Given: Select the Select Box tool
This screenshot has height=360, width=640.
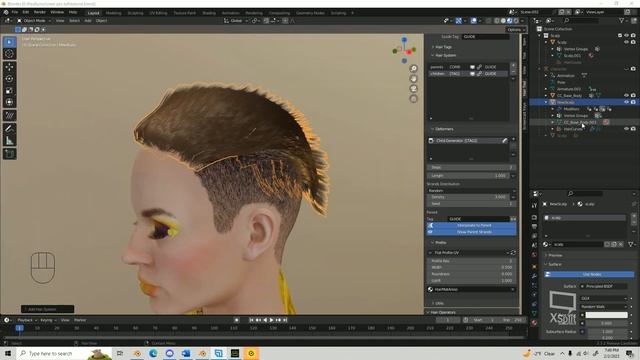Looking at the screenshot, I should [9, 42].
